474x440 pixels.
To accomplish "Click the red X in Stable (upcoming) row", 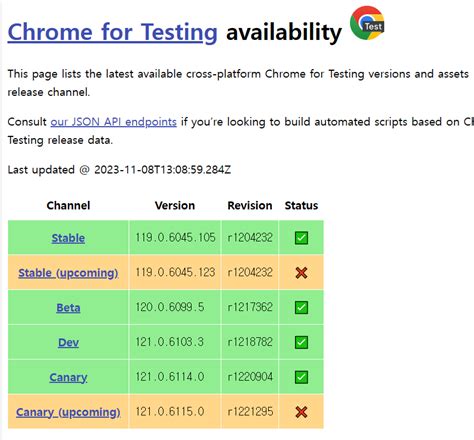I will (x=301, y=273).
